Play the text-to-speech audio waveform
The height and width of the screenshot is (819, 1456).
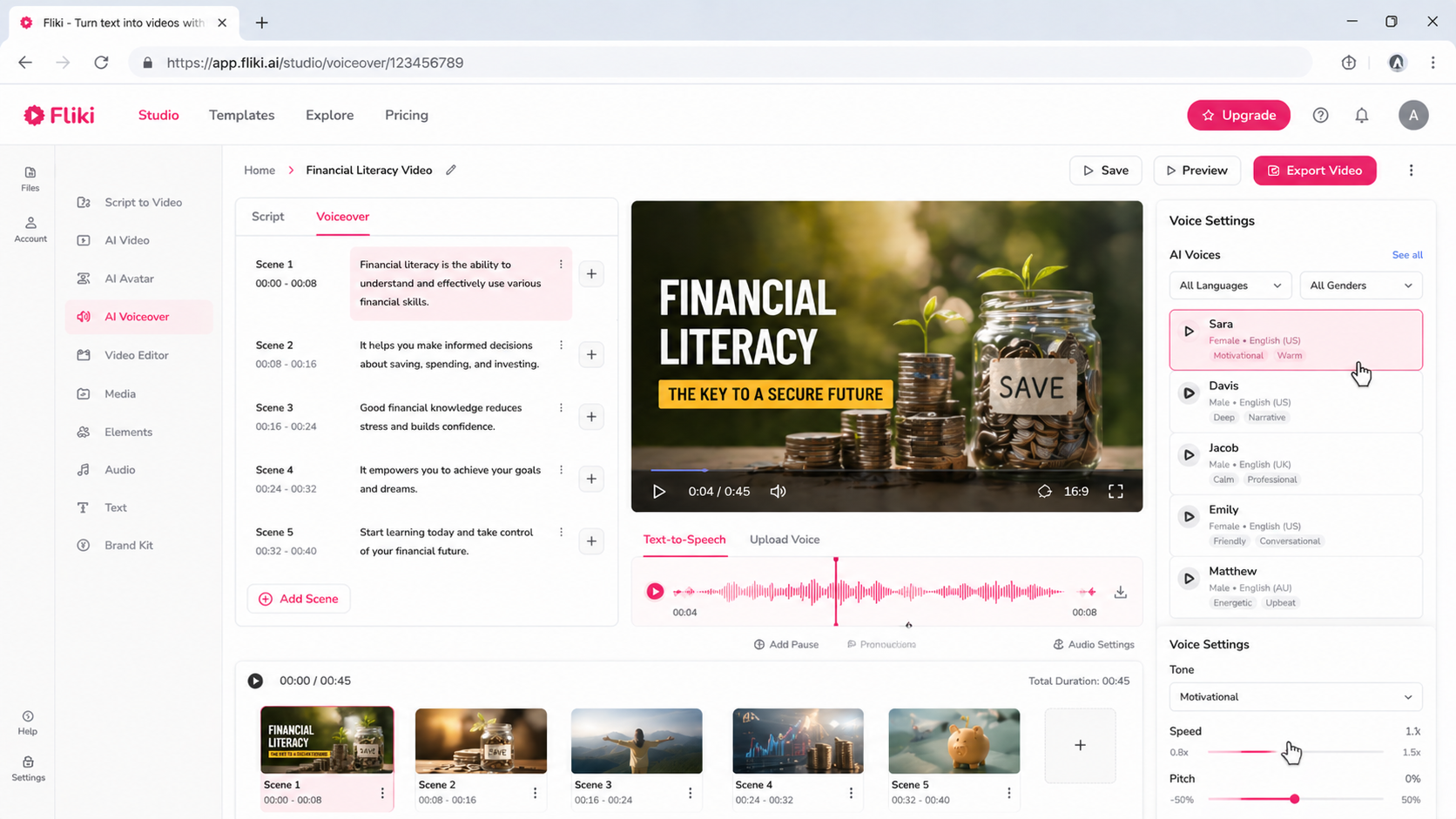tap(655, 592)
